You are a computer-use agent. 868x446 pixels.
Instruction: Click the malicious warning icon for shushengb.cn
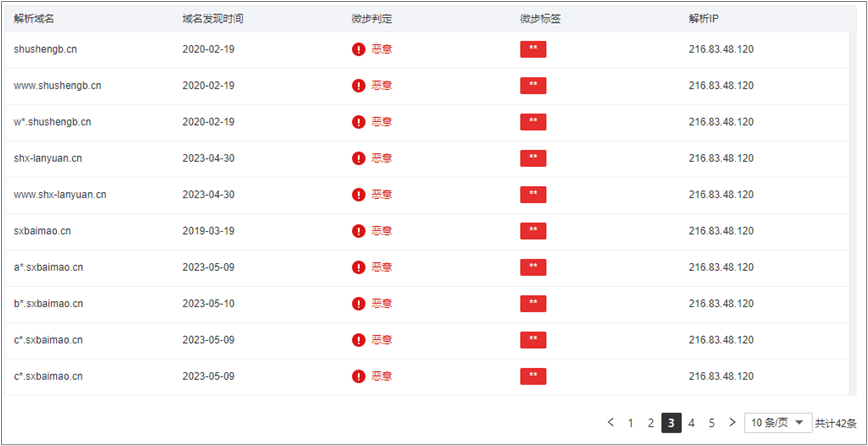pos(358,49)
